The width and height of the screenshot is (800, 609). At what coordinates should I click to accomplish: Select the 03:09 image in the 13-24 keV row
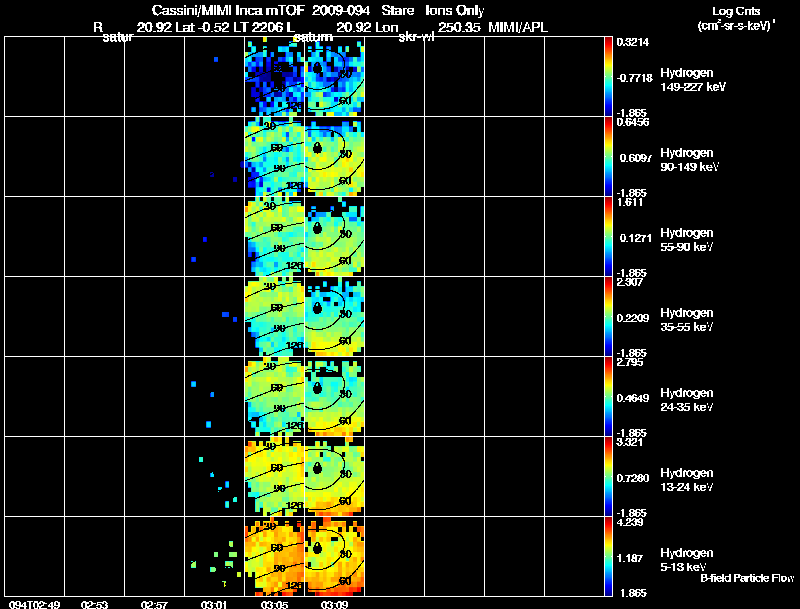coord(335,477)
